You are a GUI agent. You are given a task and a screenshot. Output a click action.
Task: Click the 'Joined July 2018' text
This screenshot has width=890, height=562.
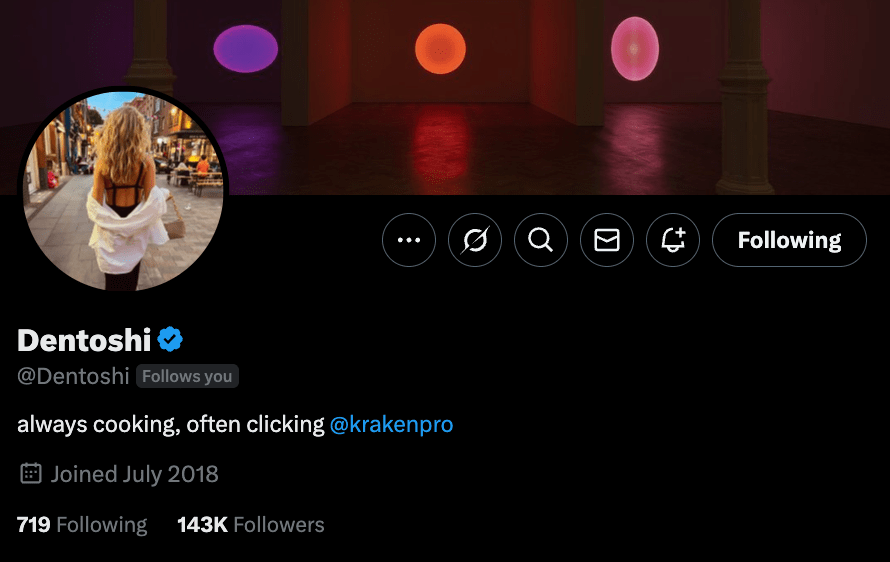[135, 473]
